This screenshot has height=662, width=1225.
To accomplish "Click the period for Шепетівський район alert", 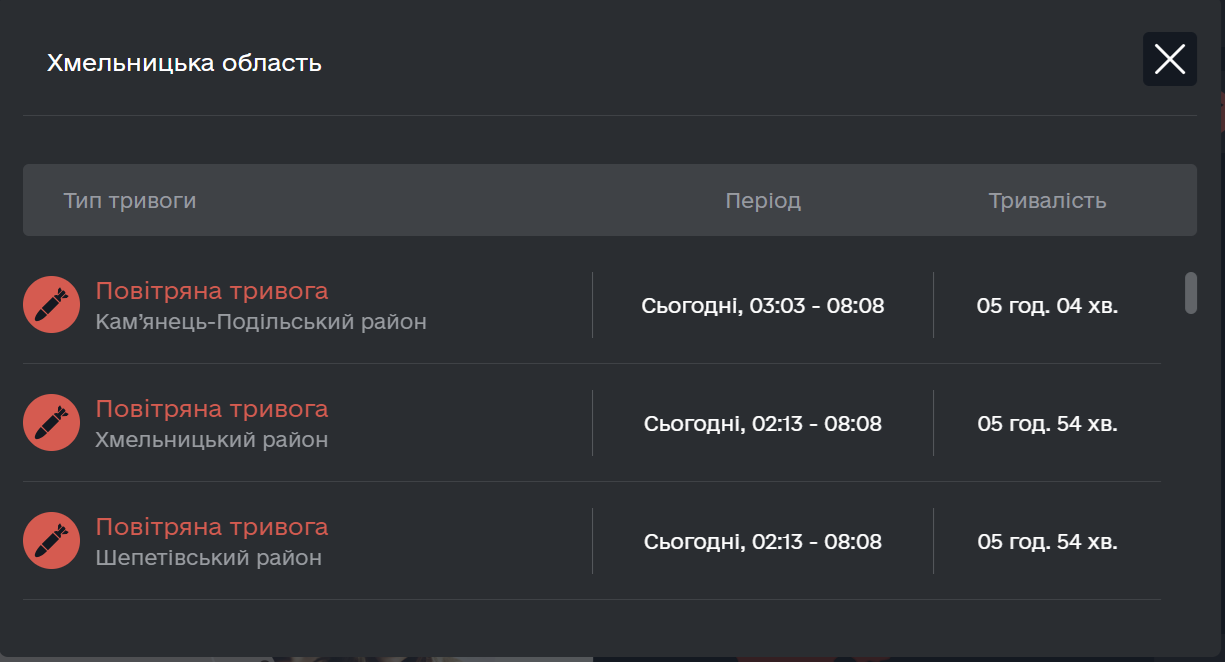I will tap(763, 542).
